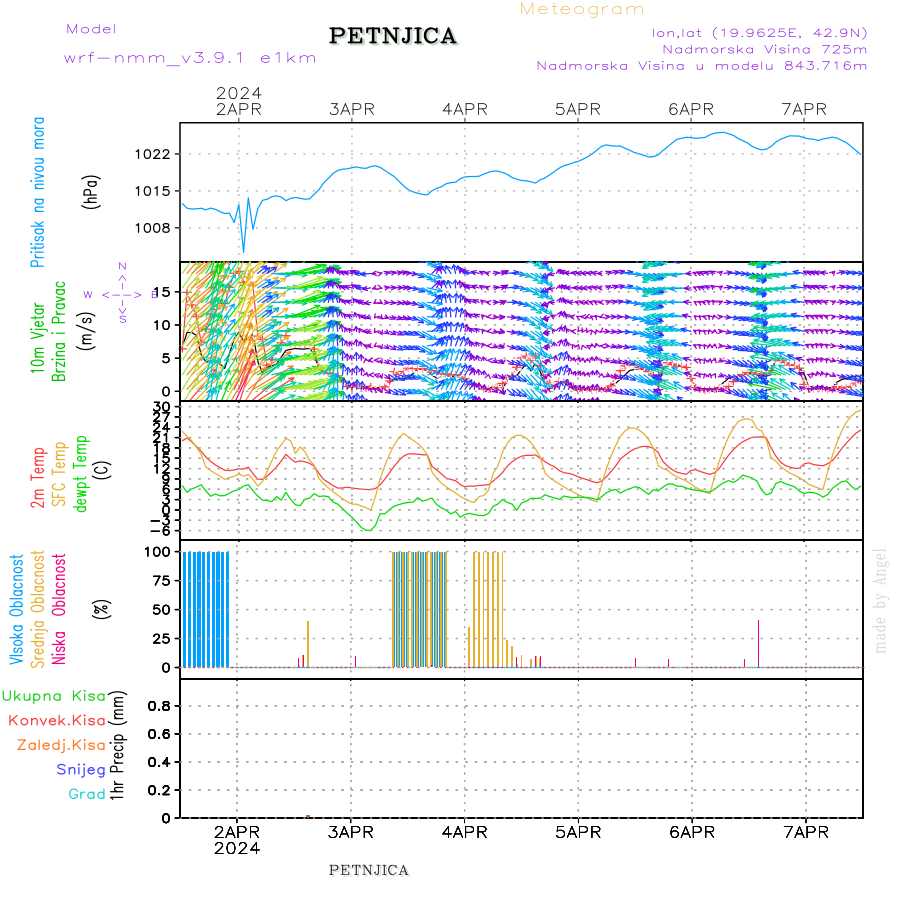Select the 7APR label on the bottom axis
The height and width of the screenshot is (900, 900).
(x=806, y=832)
